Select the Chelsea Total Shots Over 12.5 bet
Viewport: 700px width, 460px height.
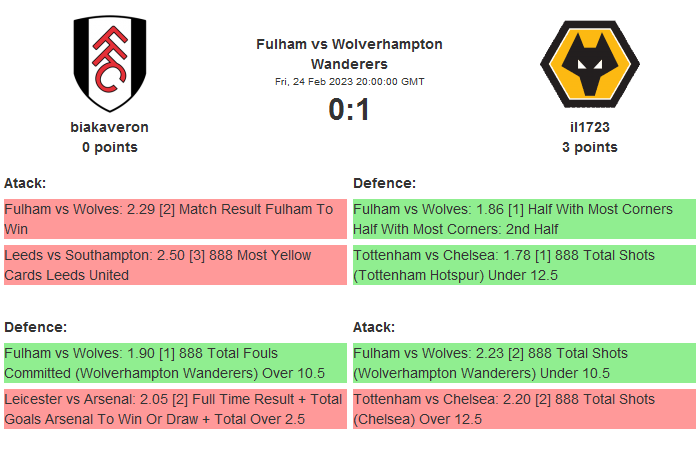tap(524, 409)
